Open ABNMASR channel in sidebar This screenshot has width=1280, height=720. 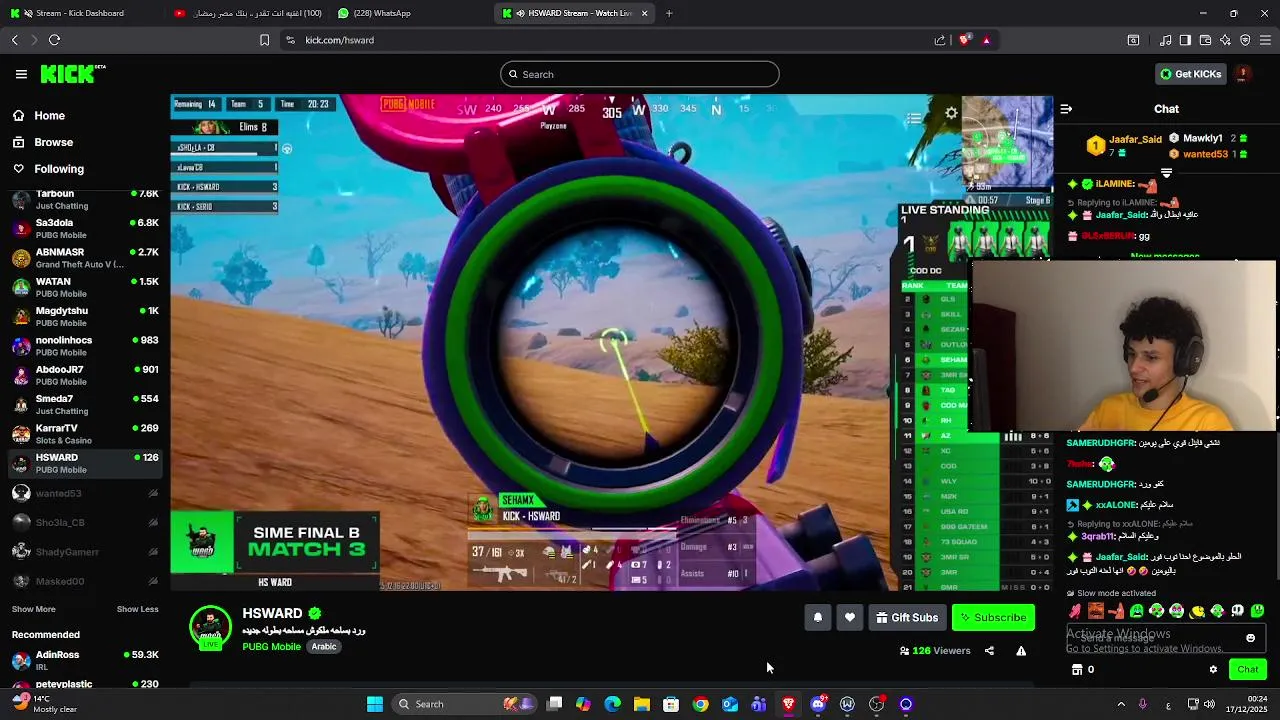pos(85,258)
